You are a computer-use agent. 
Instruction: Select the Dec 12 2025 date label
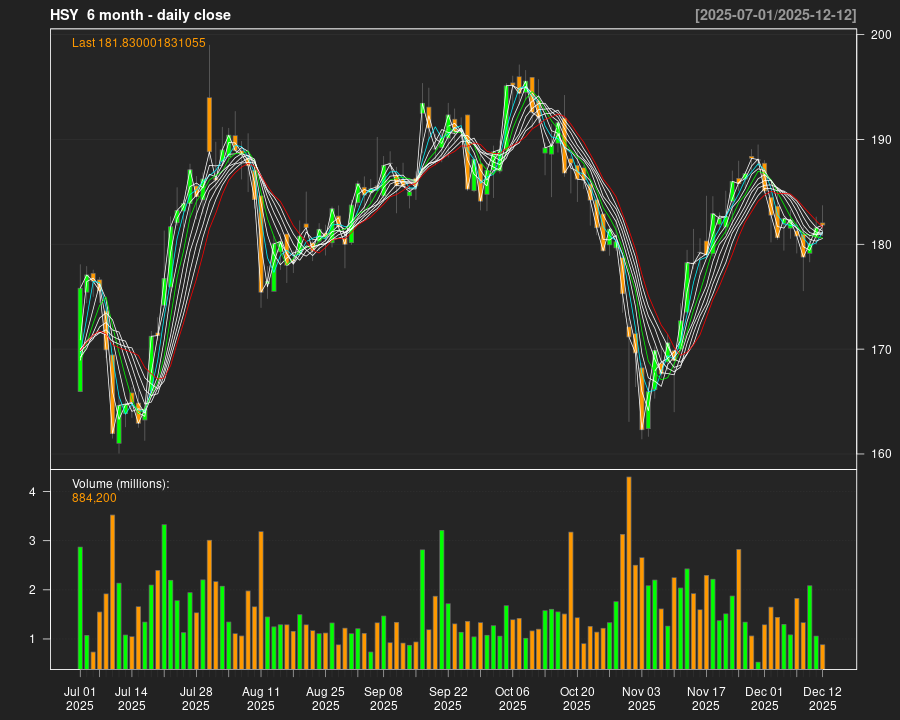tap(822, 698)
